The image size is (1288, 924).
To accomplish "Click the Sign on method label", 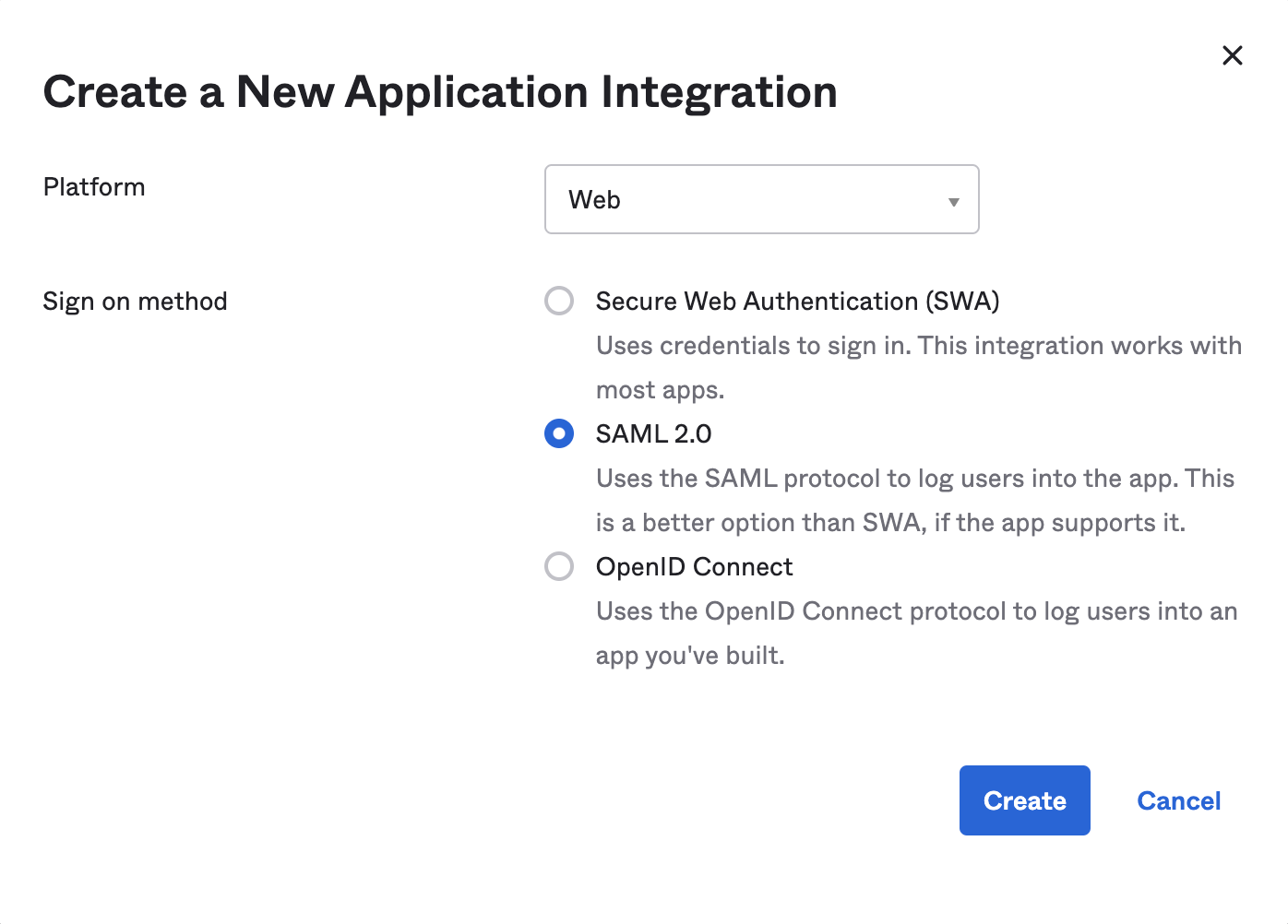I will pos(135,301).
